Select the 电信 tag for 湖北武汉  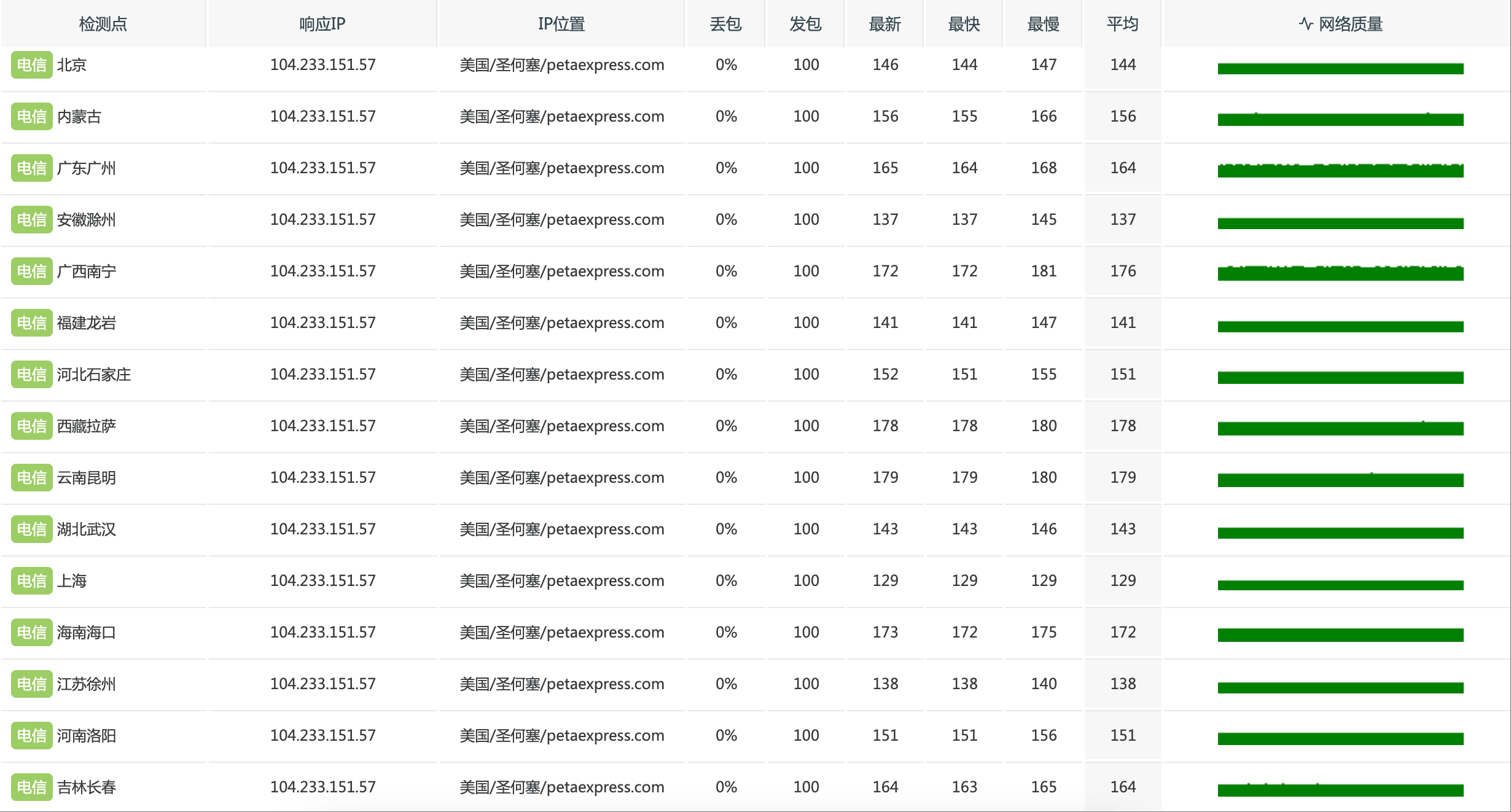click(31, 529)
